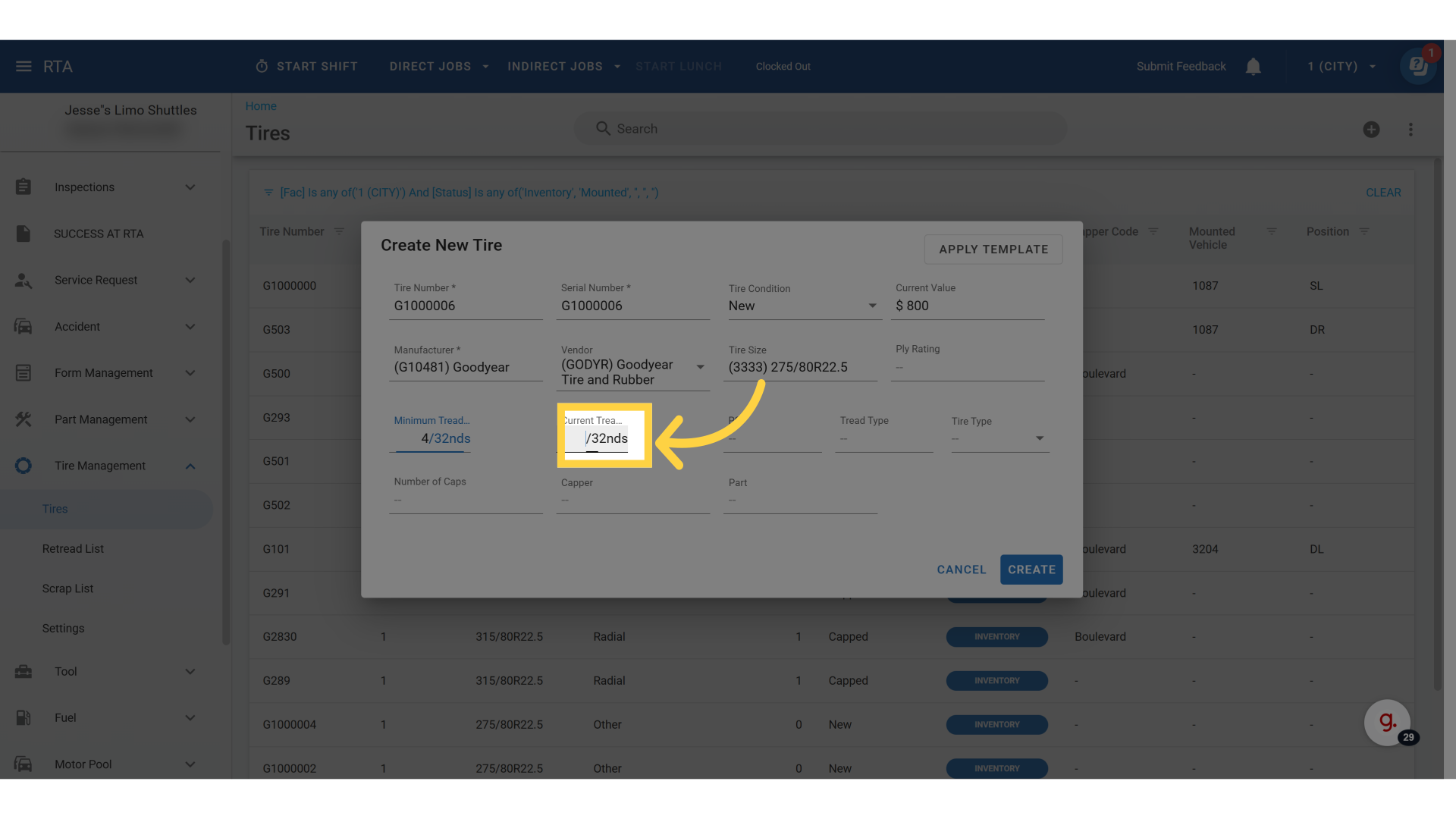
Task: Open the Tires page three-dot options menu
Action: coord(1410,130)
